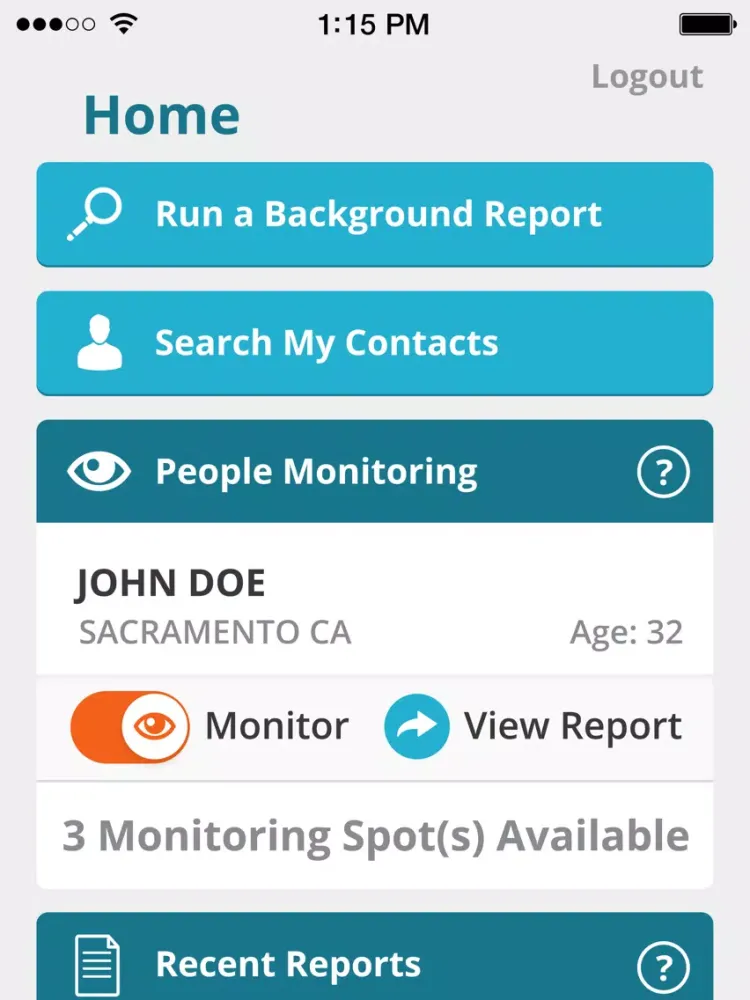The image size is (750, 1000).
Task: Click the person silhouette contacts icon
Action: [99, 343]
